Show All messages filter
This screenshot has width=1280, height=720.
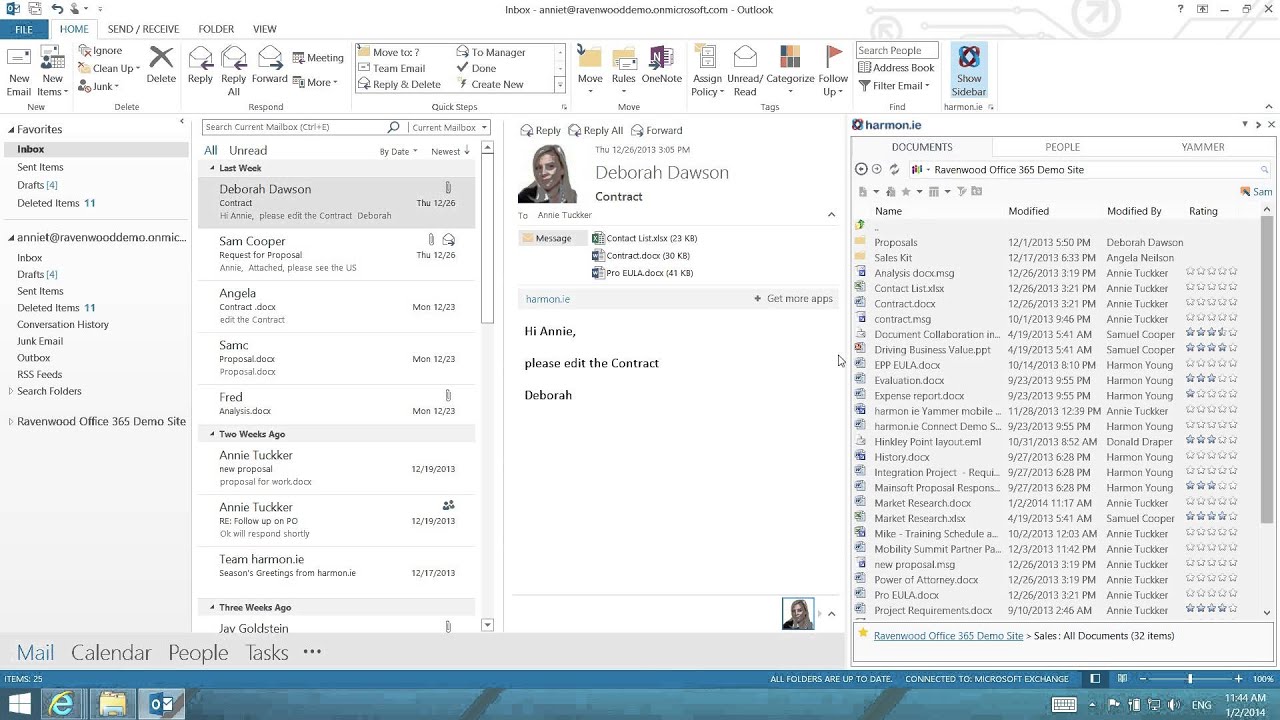pos(210,150)
